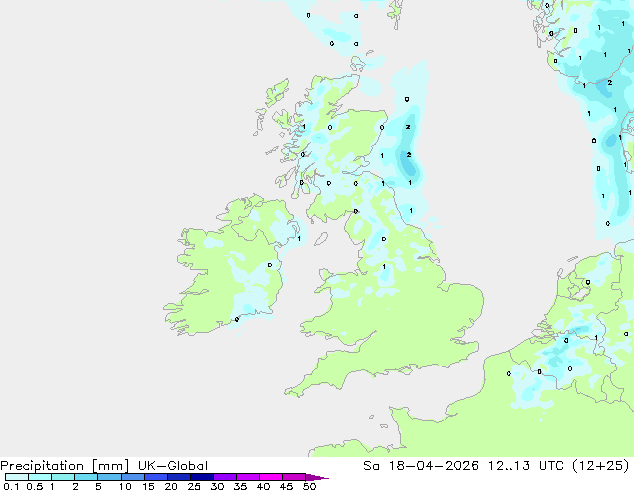Click the over-50 mm arrow tip of legend
634x490 pixels.
317,477
